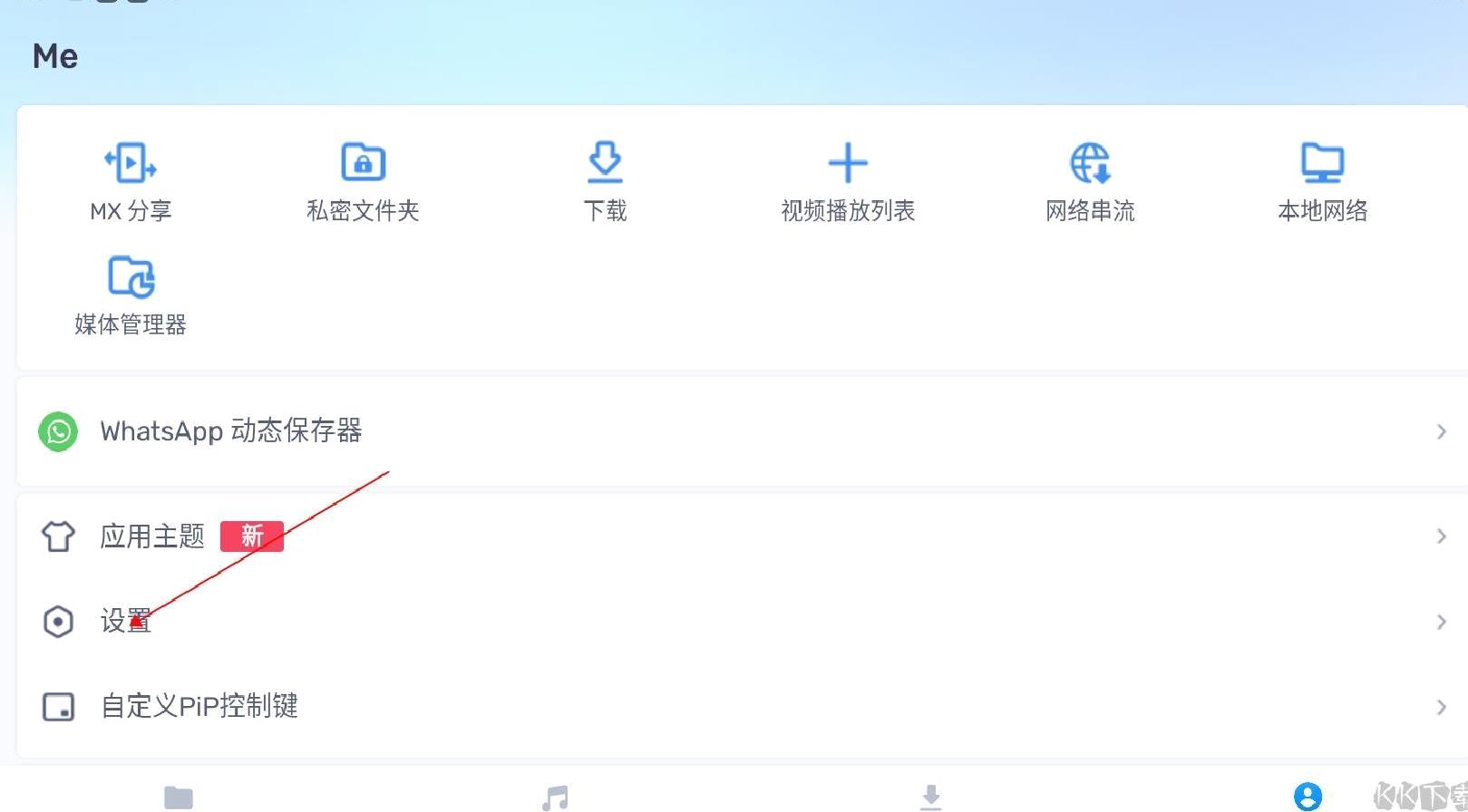Tap the 应用主题 t-shirt icon

click(x=58, y=536)
